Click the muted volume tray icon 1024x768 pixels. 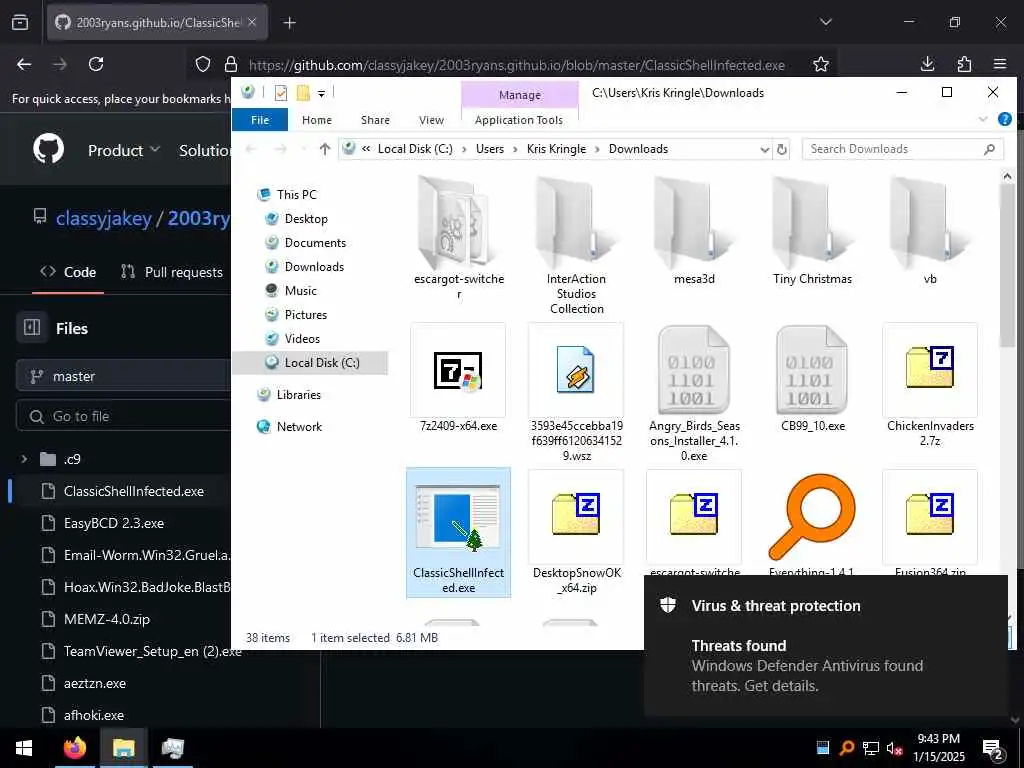point(893,748)
